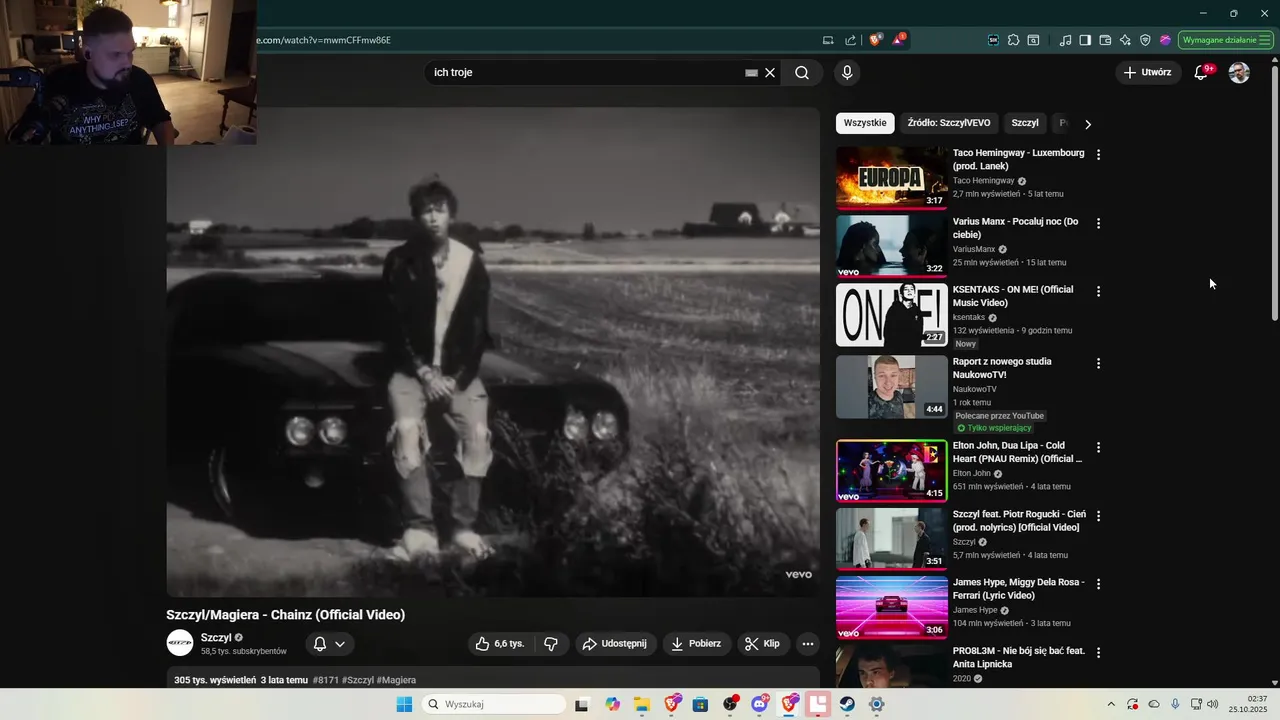Open options menu for Cold Heart video
Screen dimensions: 1280x720
pos(1098,447)
